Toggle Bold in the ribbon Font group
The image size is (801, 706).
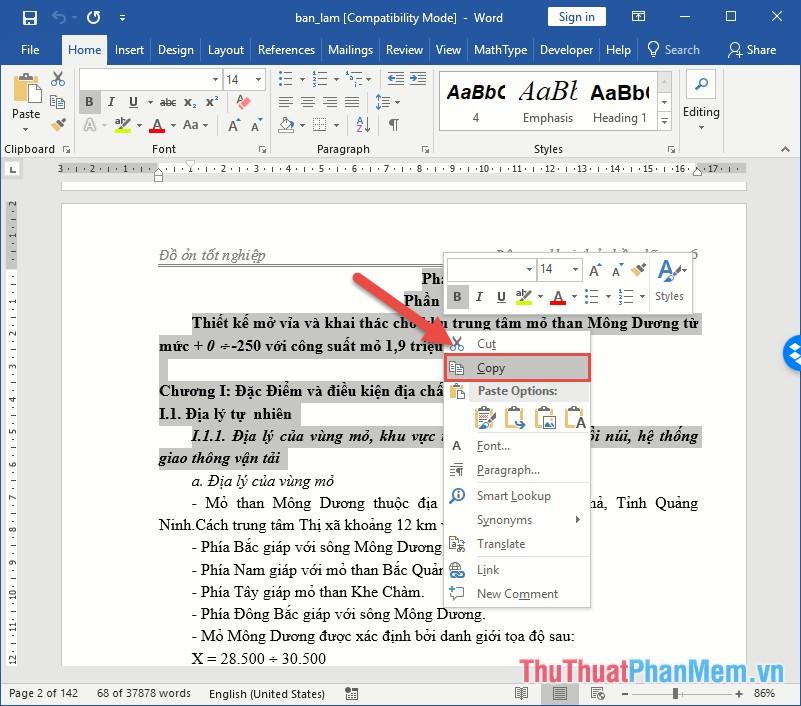click(x=89, y=102)
